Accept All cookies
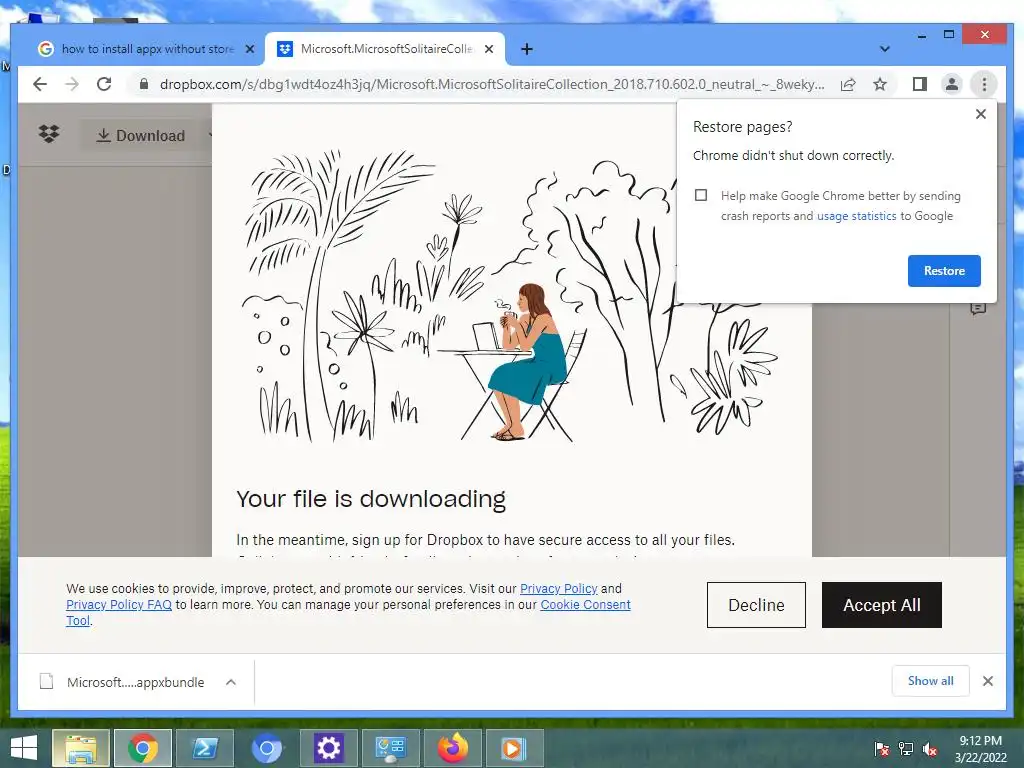1024x768 pixels. pyautogui.click(x=882, y=605)
